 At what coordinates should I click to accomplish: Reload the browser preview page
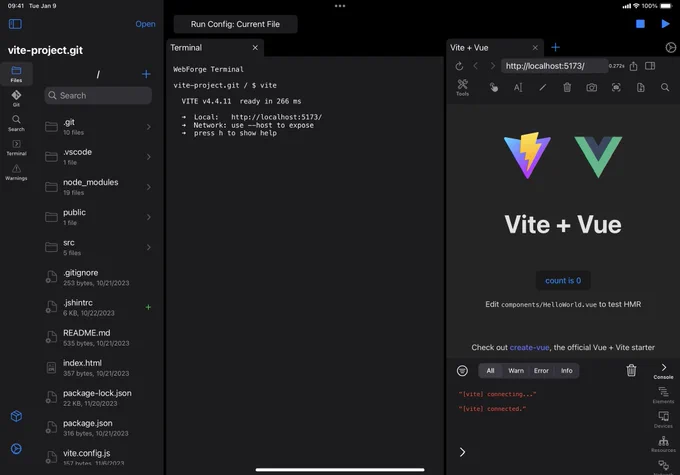(x=459, y=66)
